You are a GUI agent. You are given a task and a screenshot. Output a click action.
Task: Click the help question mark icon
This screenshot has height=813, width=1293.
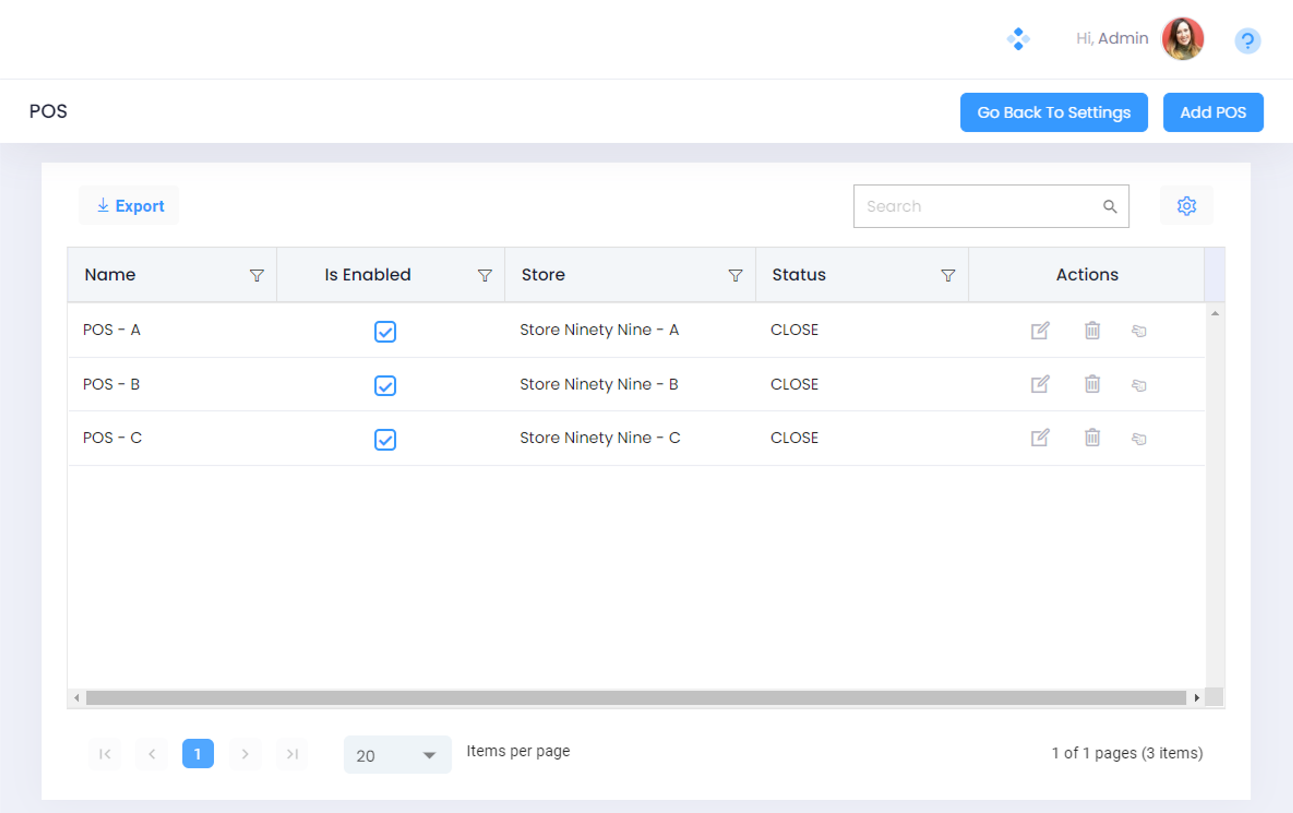1247,41
